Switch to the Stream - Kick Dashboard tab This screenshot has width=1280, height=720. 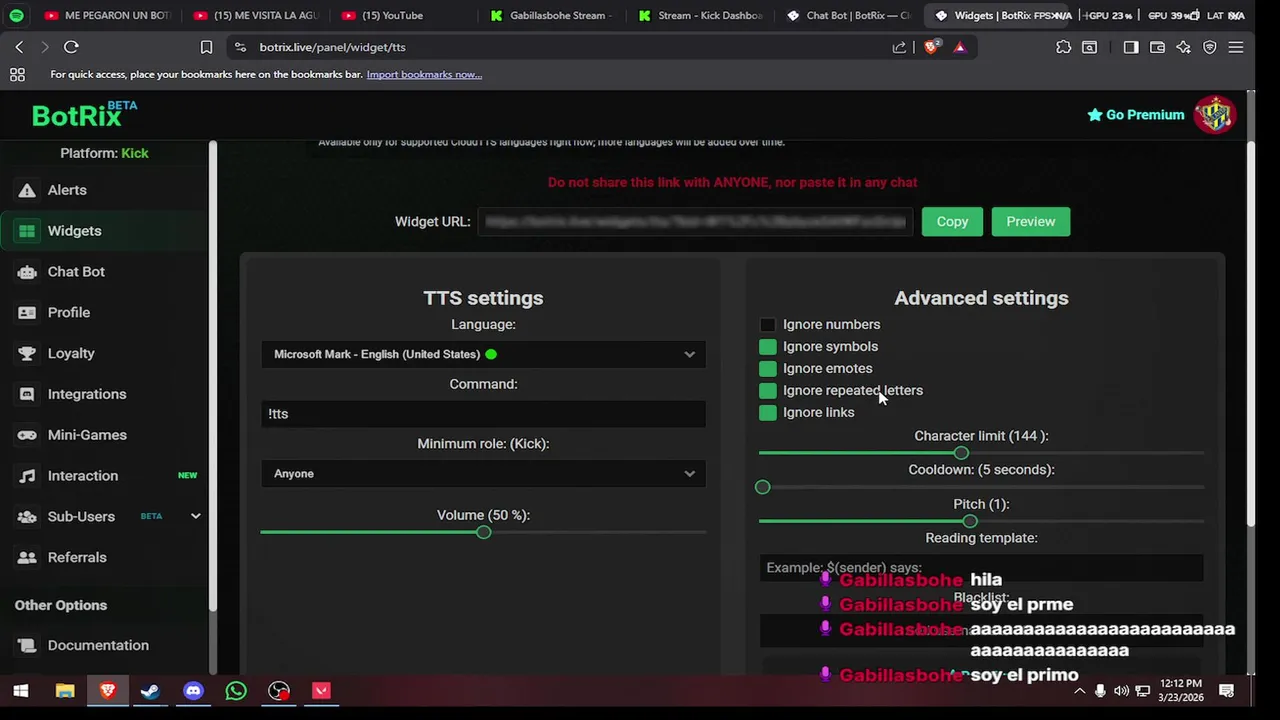coord(700,15)
